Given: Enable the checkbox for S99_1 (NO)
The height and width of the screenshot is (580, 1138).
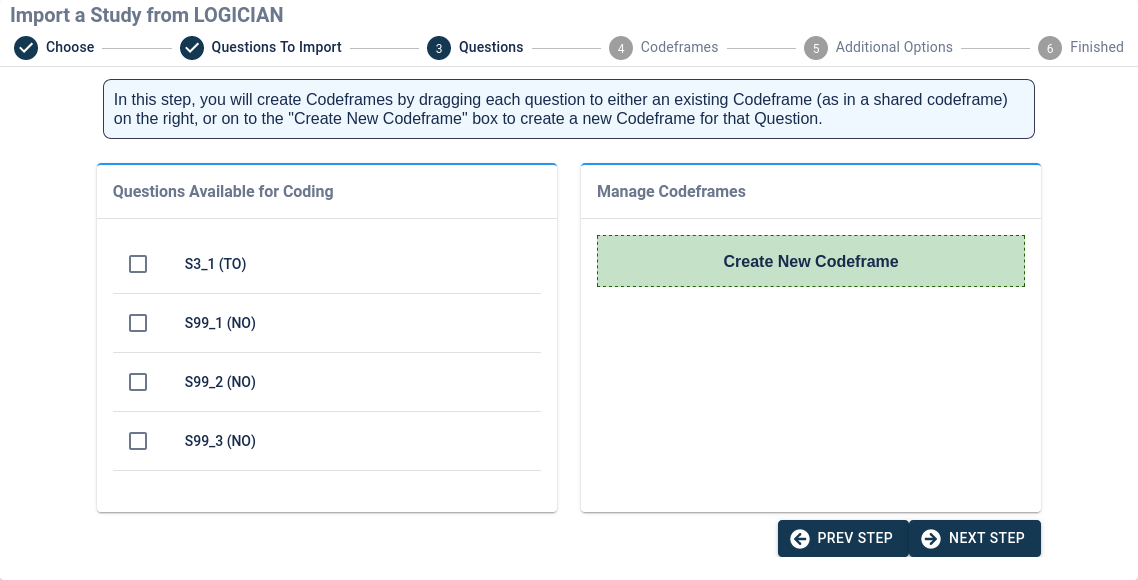Looking at the screenshot, I should tap(138, 323).
